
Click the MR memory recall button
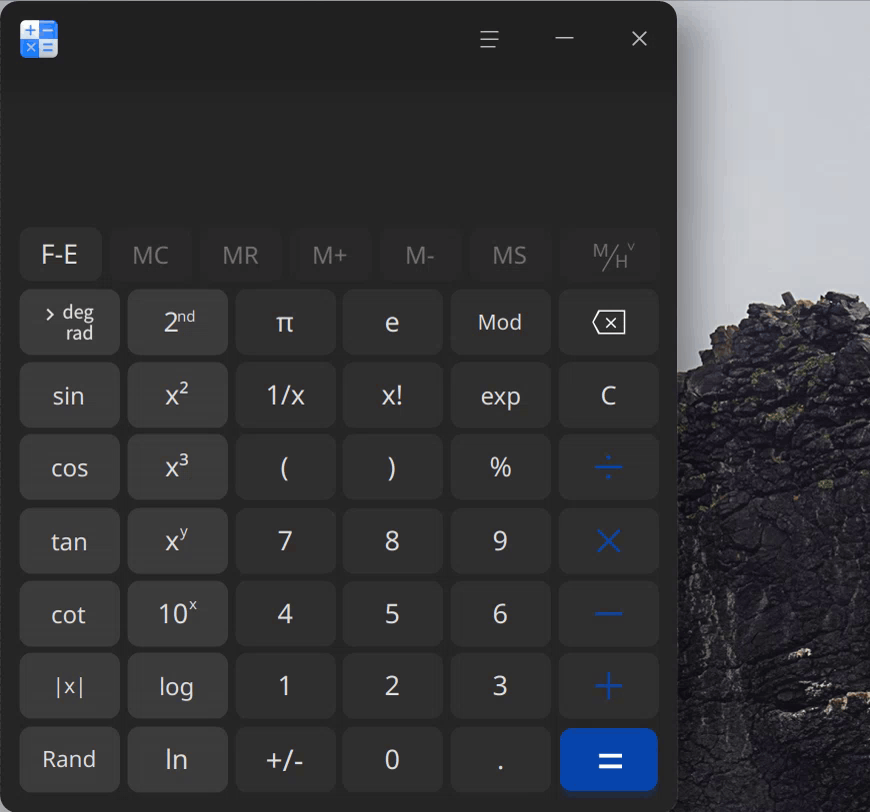[240, 255]
